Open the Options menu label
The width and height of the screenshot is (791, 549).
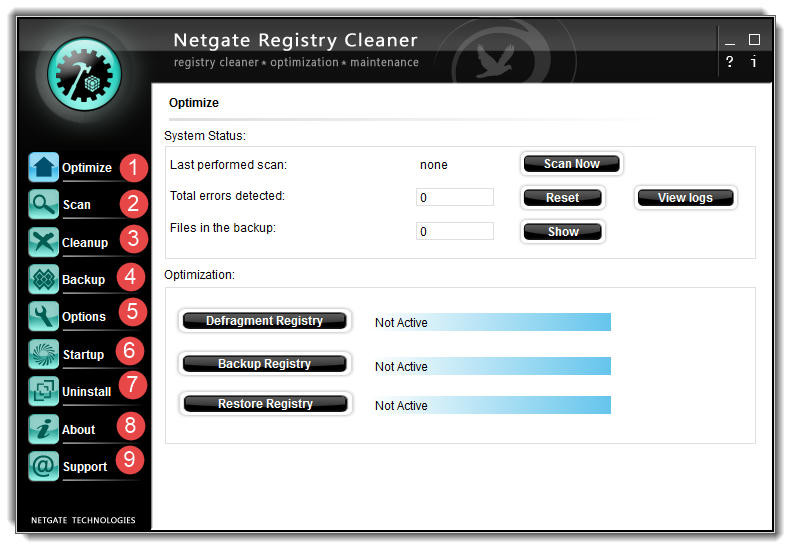pyautogui.click(x=84, y=317)
